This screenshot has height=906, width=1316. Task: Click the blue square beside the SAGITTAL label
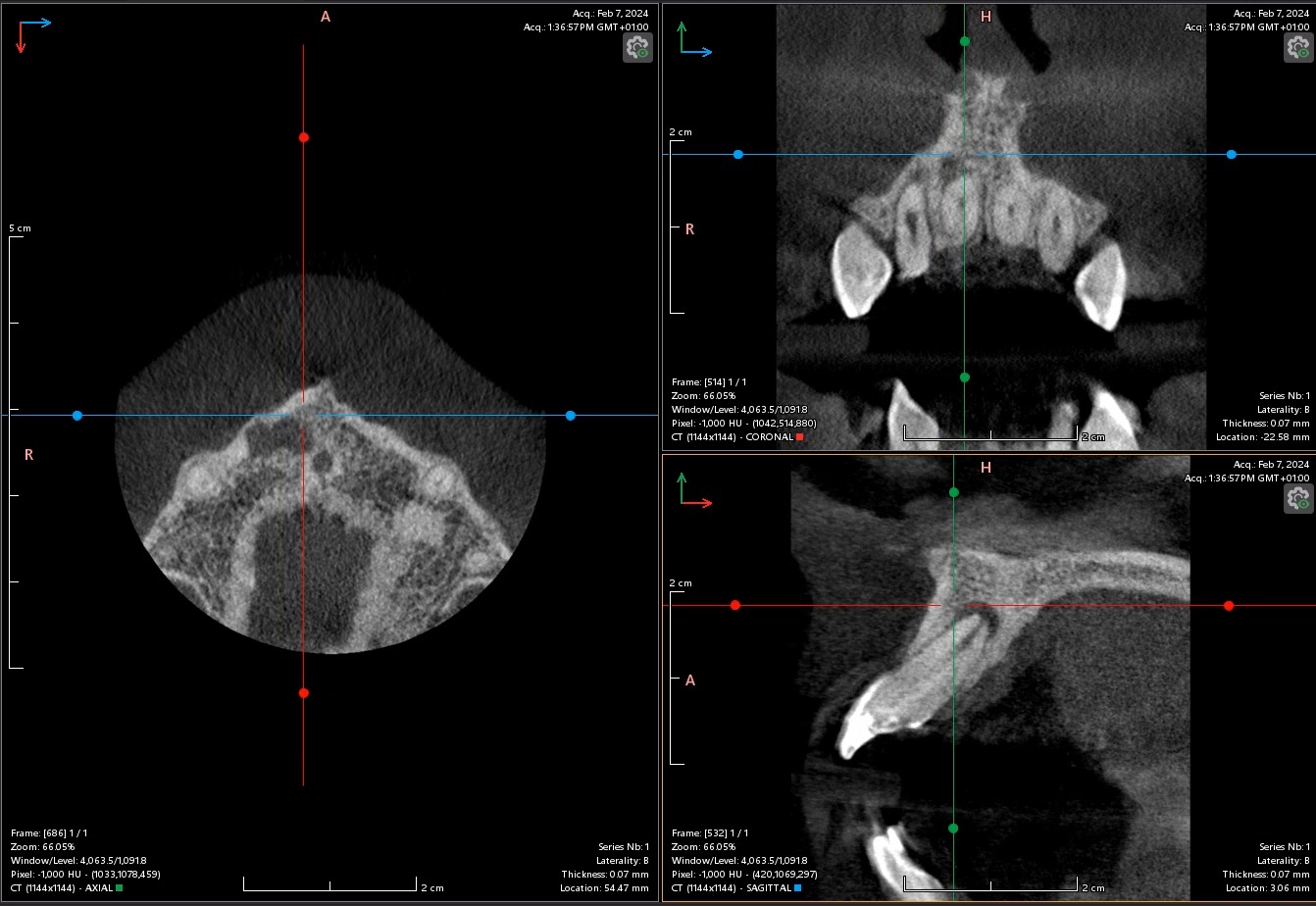[x=797, y=887]
